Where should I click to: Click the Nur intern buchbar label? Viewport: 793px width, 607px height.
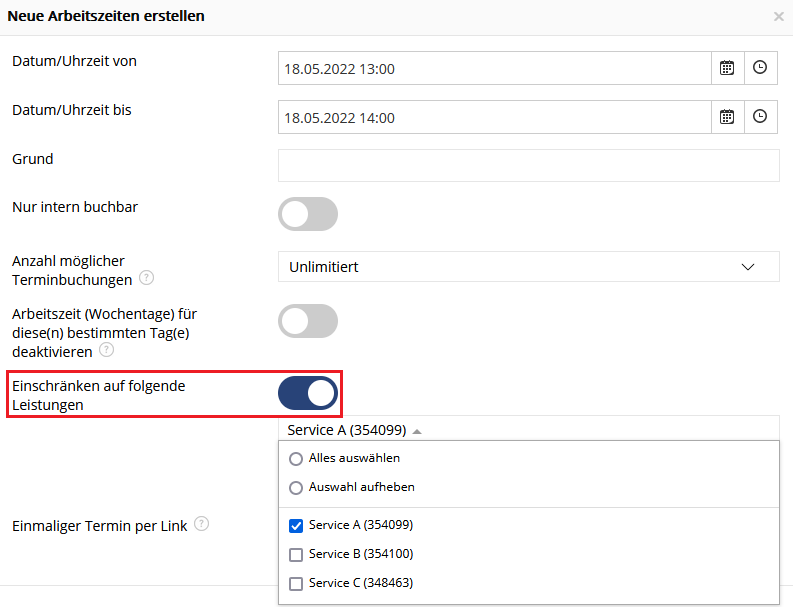75,207
